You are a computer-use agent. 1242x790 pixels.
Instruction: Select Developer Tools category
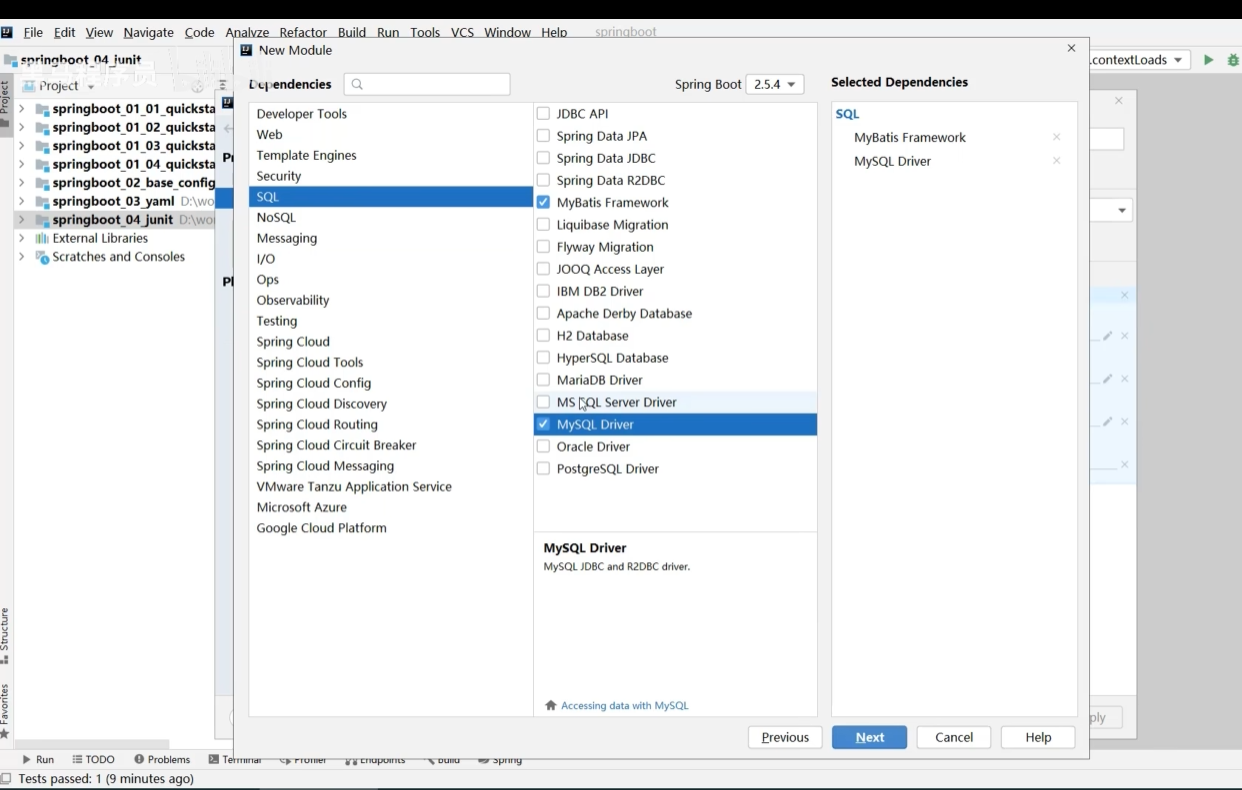click(x=390, y=114)
